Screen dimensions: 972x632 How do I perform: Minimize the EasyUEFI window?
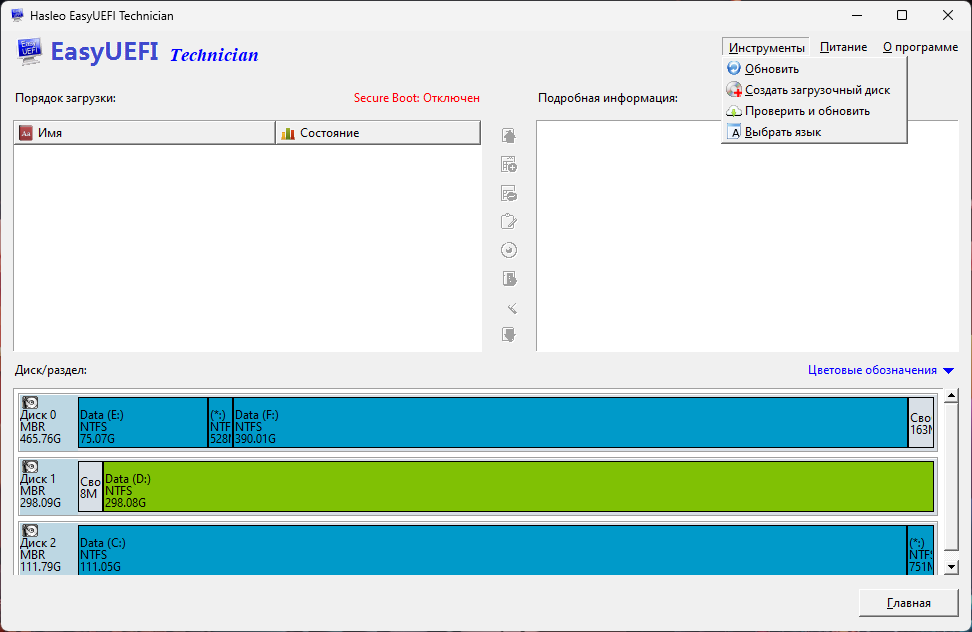pyautogui.click(x=857, y=15)
